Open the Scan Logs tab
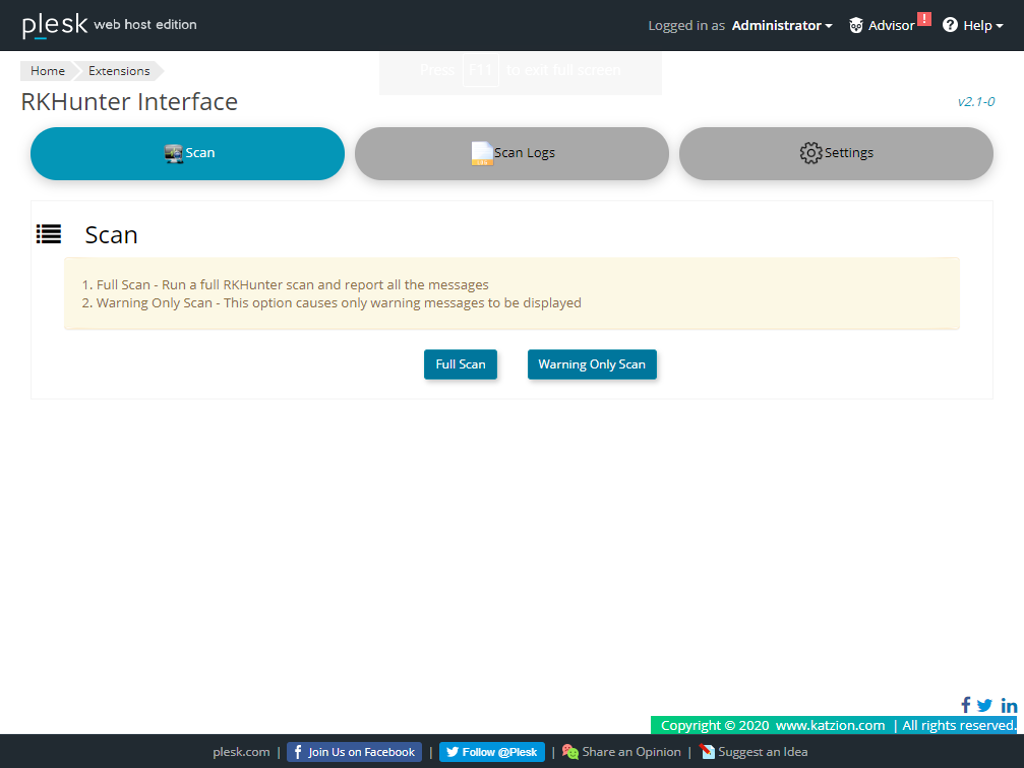The height and width of the screenshot is (768, 1024). pos(512,153)
